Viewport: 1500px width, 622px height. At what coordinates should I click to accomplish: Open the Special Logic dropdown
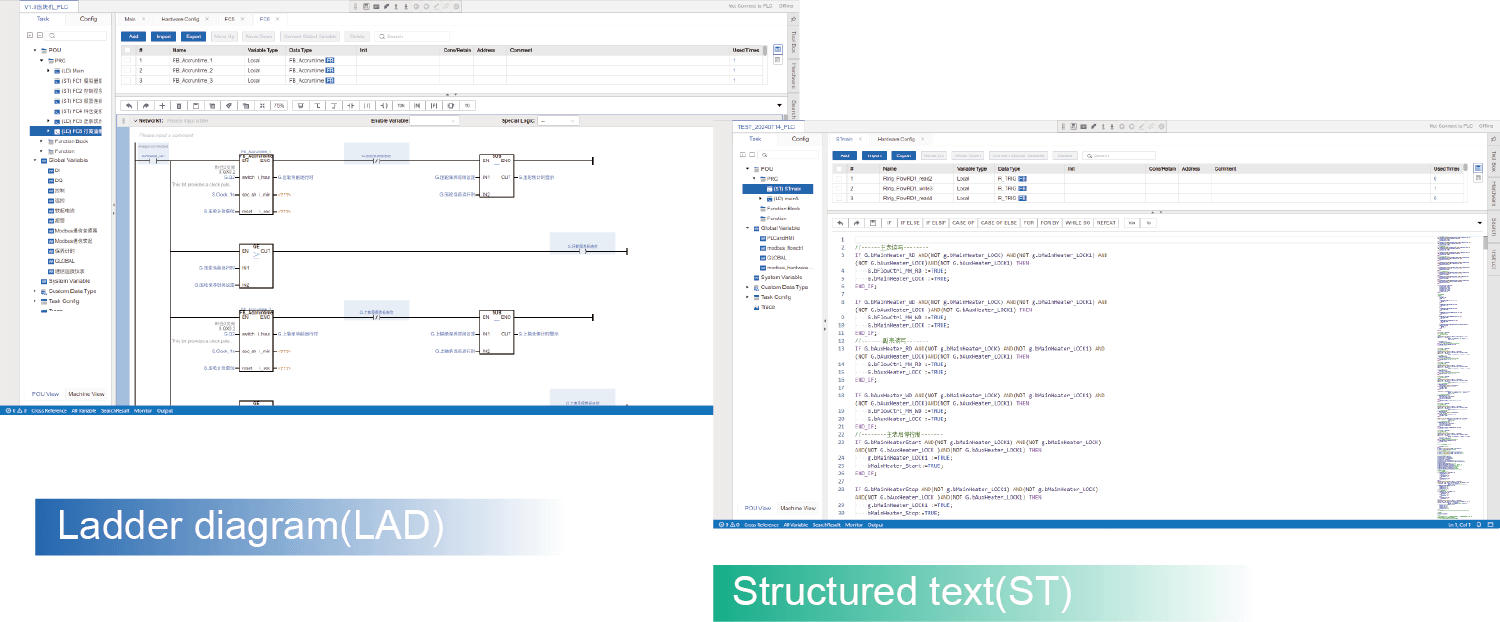tap(558, 121)
